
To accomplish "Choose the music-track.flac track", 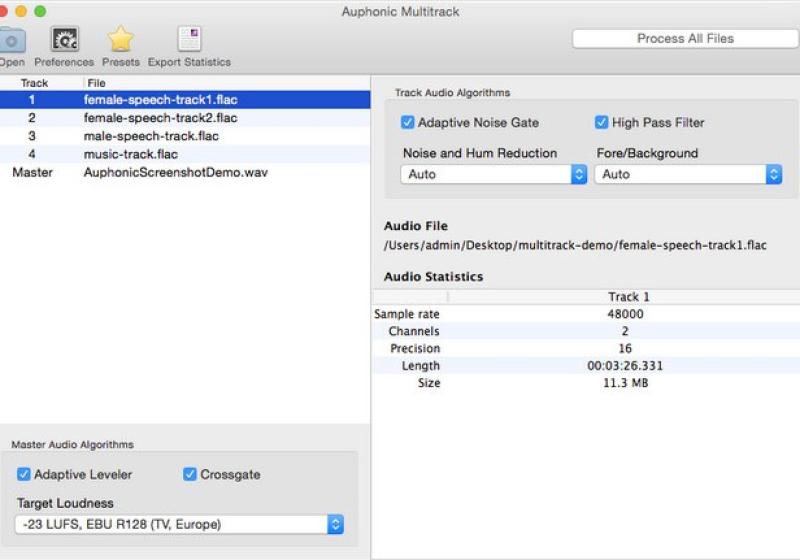I will [x=130, y=154].
